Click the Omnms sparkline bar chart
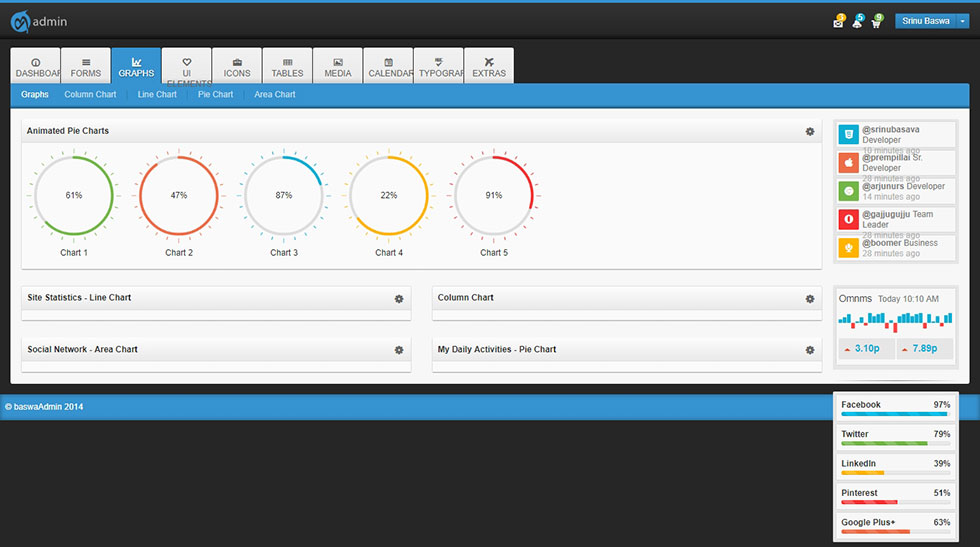This screenshot has width=980, height=547. (x=895, y=321)
